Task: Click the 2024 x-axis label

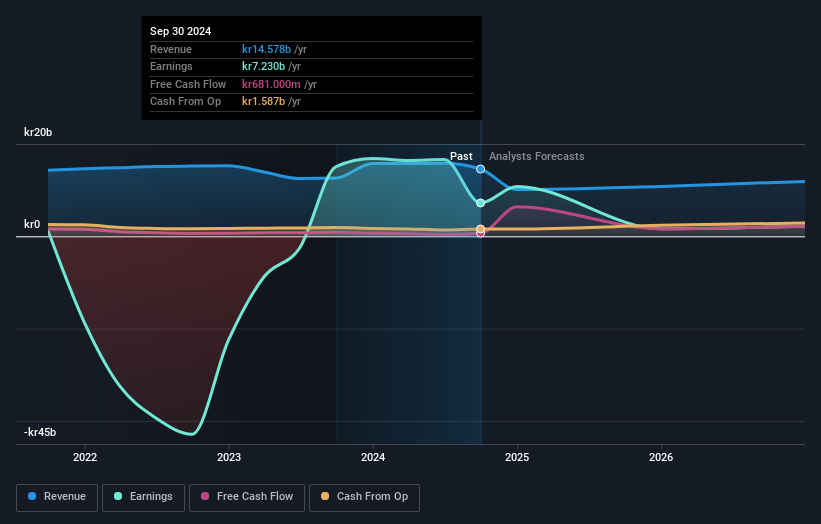Action: coord(373,457)
